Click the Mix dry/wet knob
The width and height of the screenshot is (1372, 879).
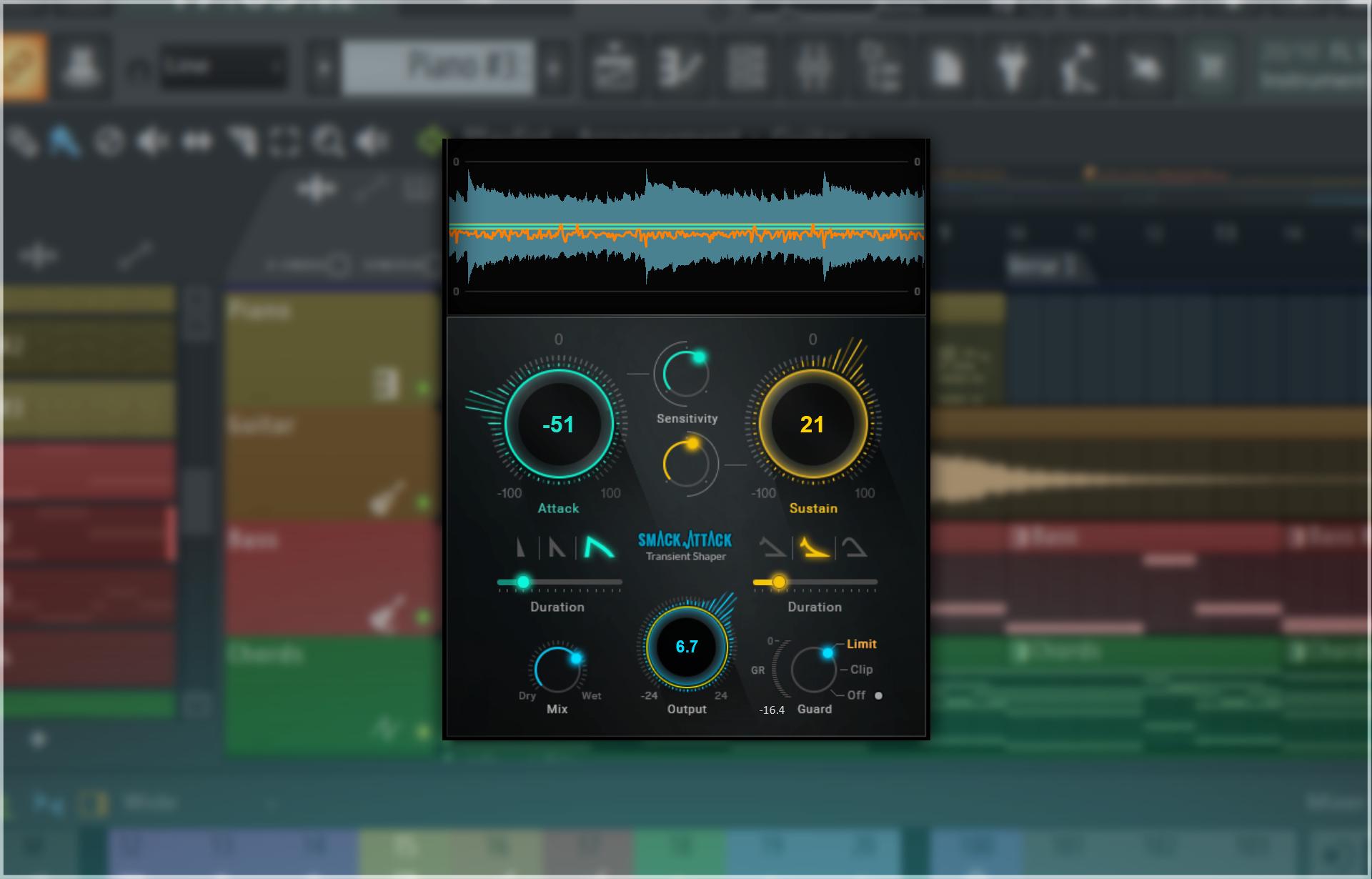click(x=558, y=669)
